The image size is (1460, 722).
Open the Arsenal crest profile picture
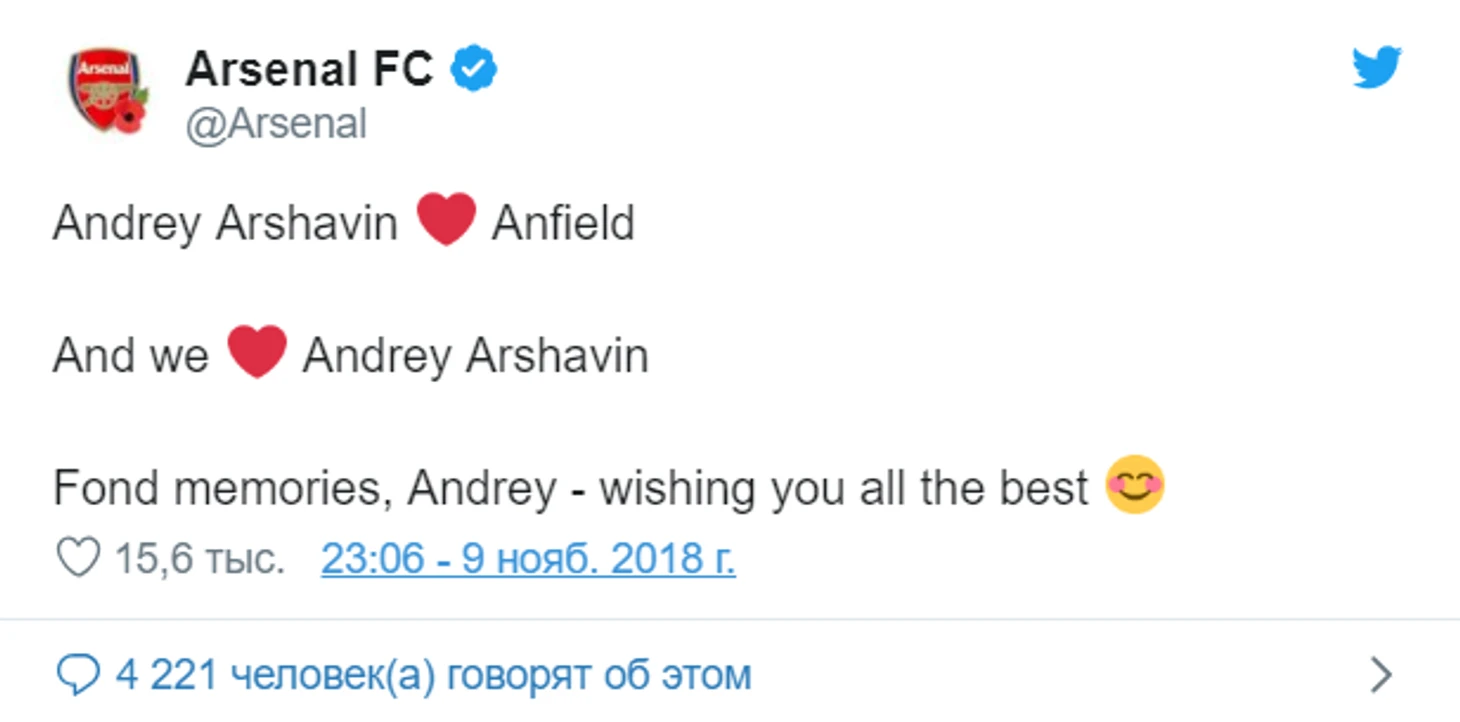tap(106, 90)
